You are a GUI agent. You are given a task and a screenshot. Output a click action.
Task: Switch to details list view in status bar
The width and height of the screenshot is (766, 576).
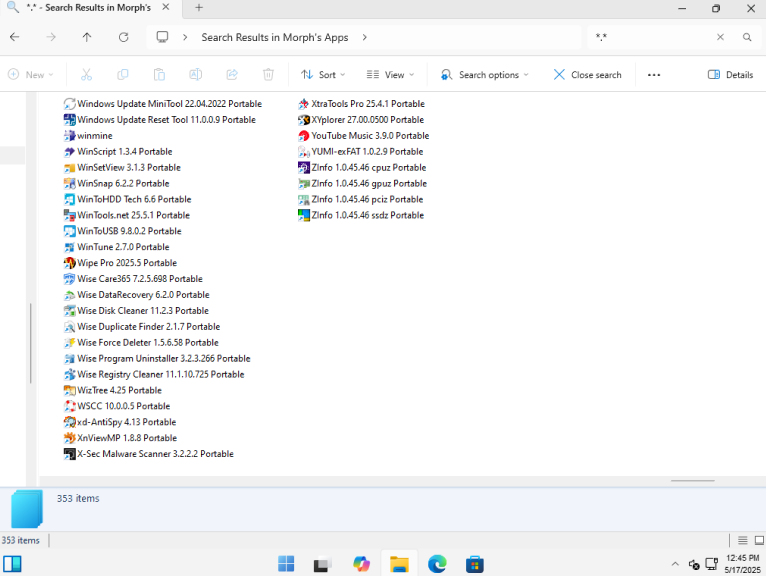point(743,540)
